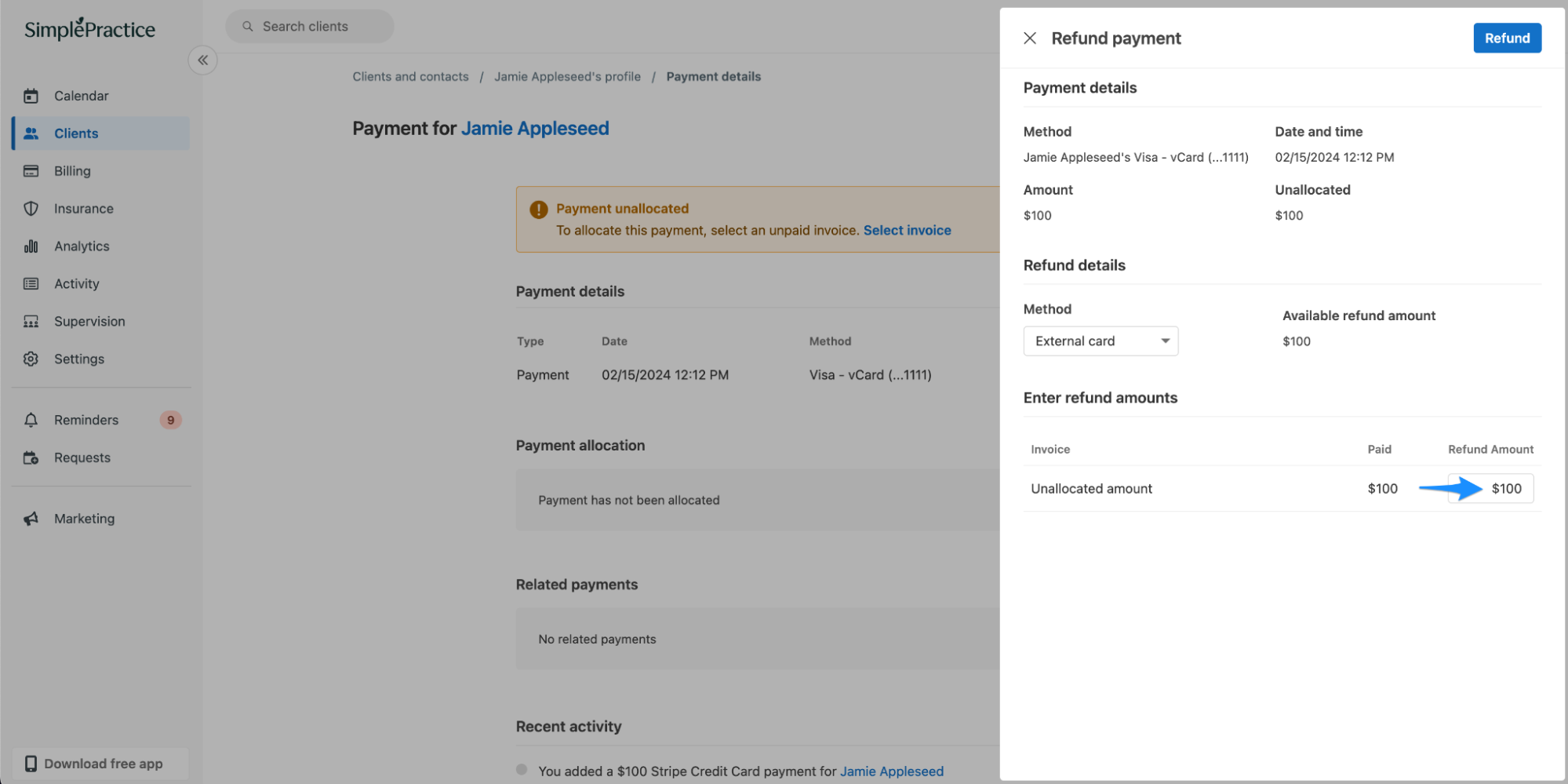Image resolution: width=1568 pixels, height=784 pixels.
Task: Close the Refund payment panel
Action: [x=1030, y=38]
